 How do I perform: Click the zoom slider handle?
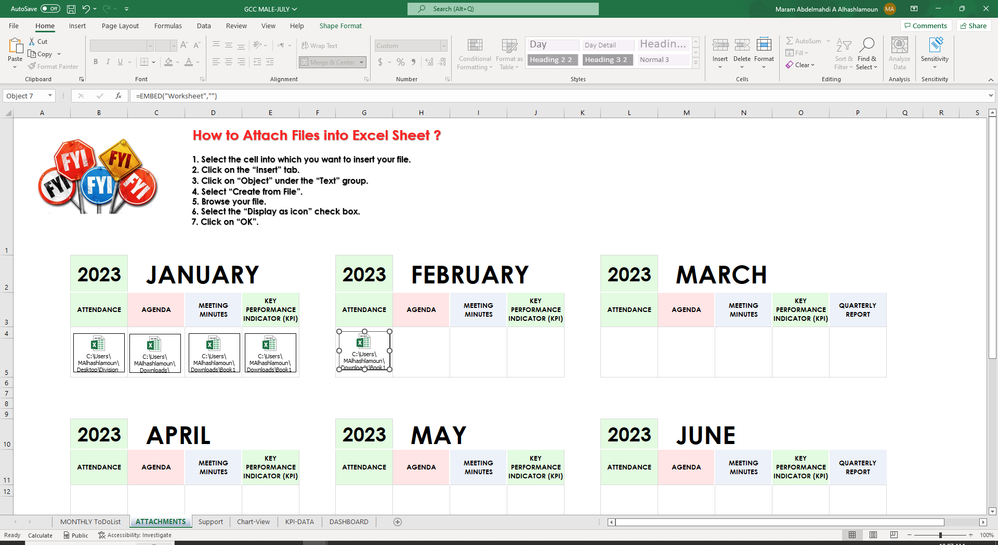click(940, 535)
